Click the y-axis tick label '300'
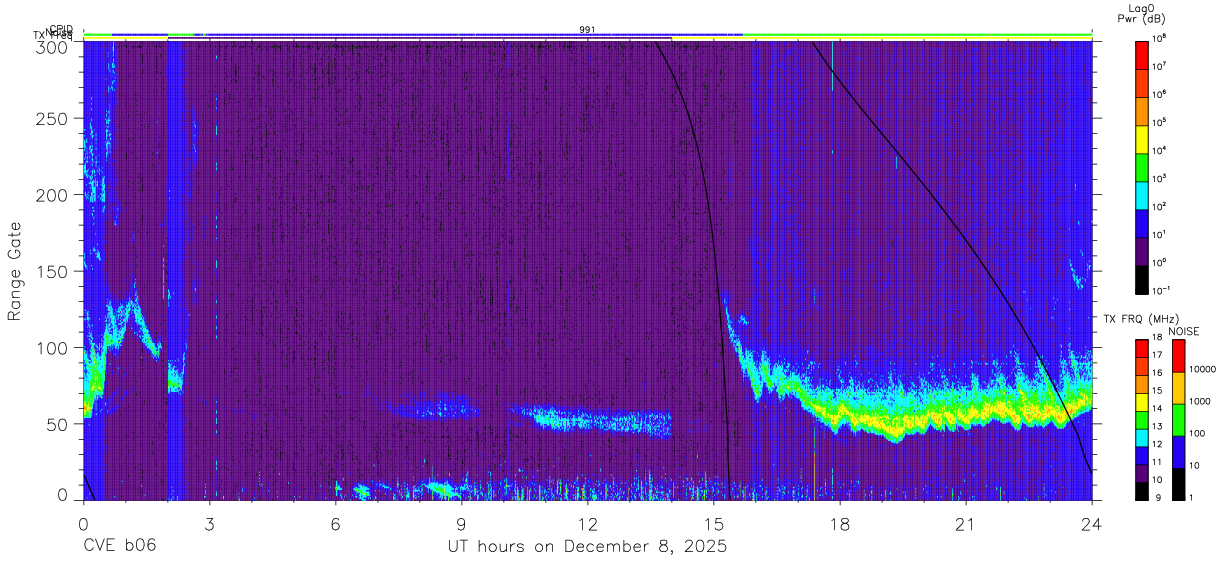The image size is (1228, 567). pos(53,46)
